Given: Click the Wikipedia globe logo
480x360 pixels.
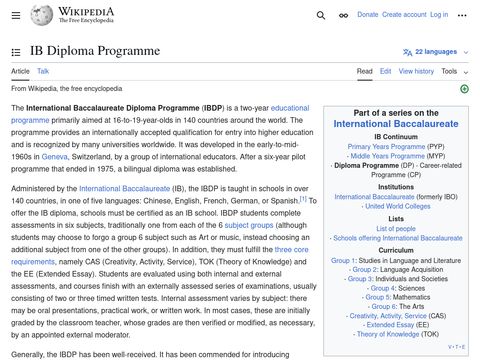Looking at the screenshot, I should point(42,15).
